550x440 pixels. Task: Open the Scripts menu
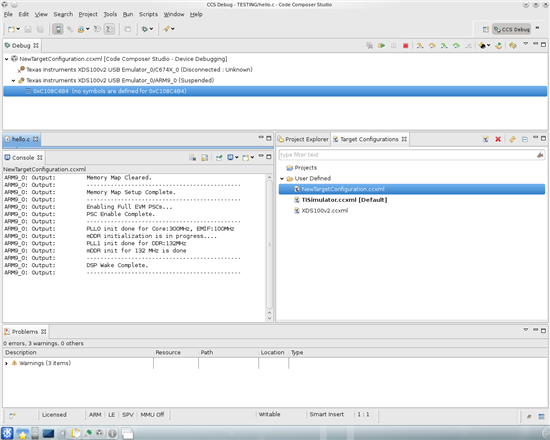click(x=148, y=14)
